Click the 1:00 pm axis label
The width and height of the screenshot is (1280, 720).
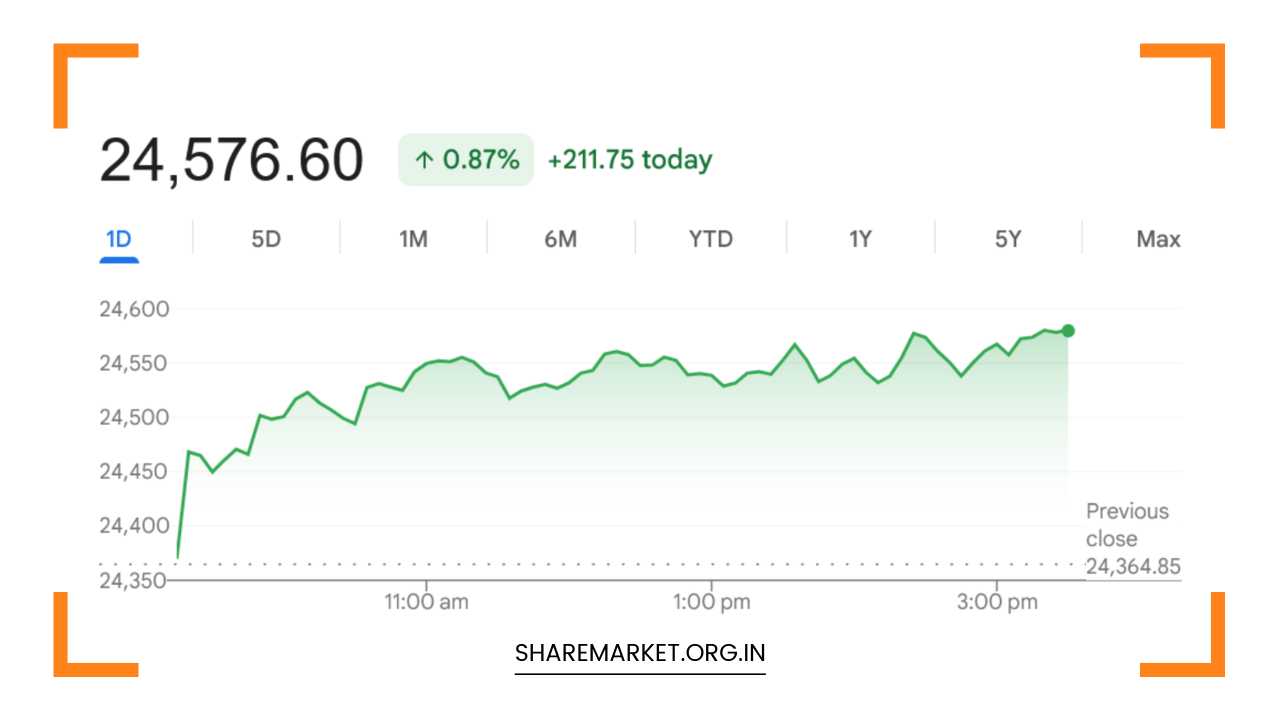711,602
